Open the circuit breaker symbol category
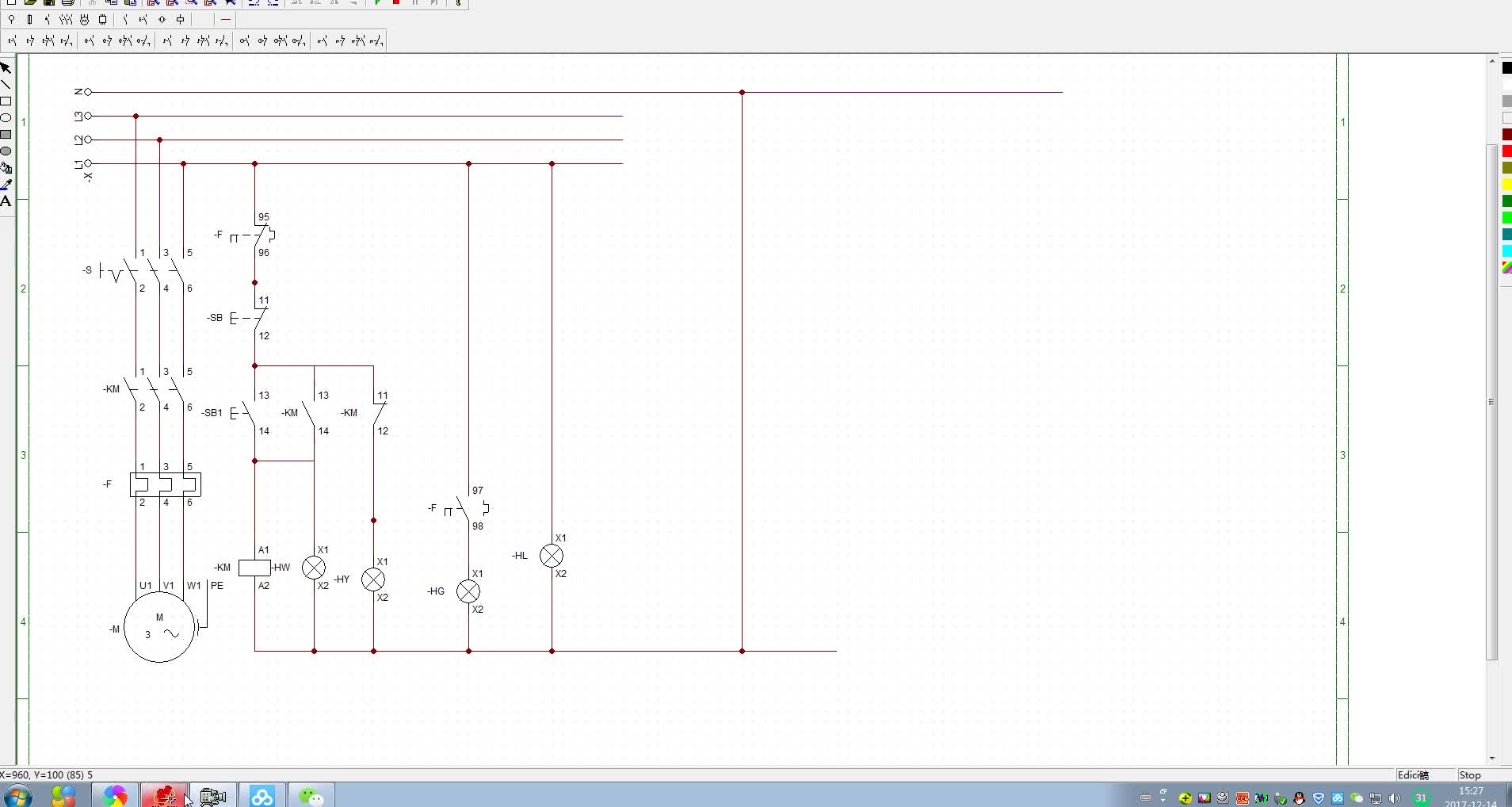Image resolution: width=1512 pixels, height=807 pixels. pyautogui.click(x=48, y=19)
